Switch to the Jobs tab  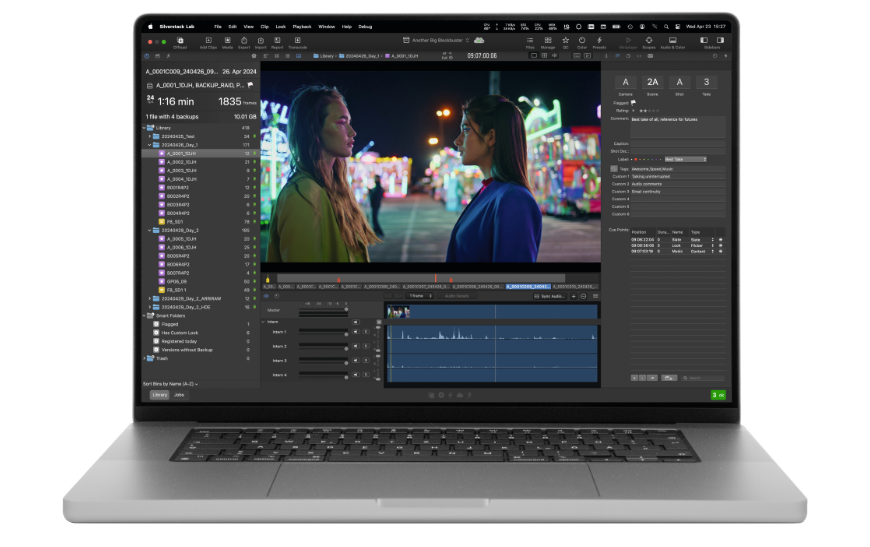[x=179, y=395]
